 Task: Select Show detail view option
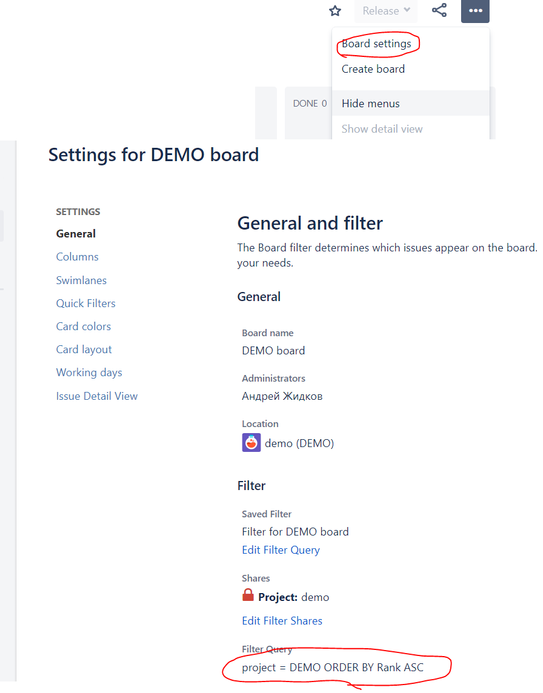point(382,129)
